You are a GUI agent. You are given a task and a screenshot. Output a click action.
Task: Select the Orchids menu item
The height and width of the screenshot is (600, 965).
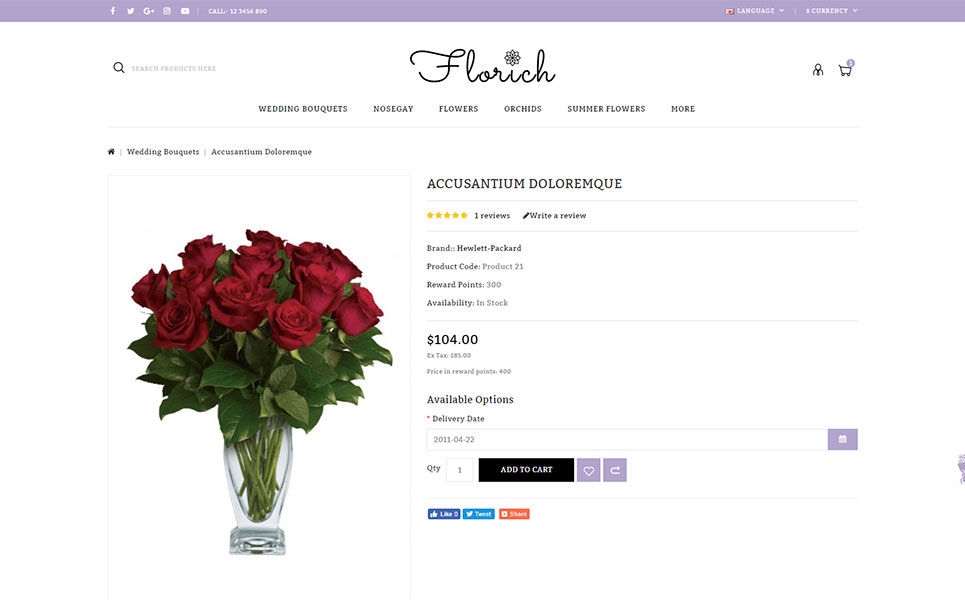point(523,109)
